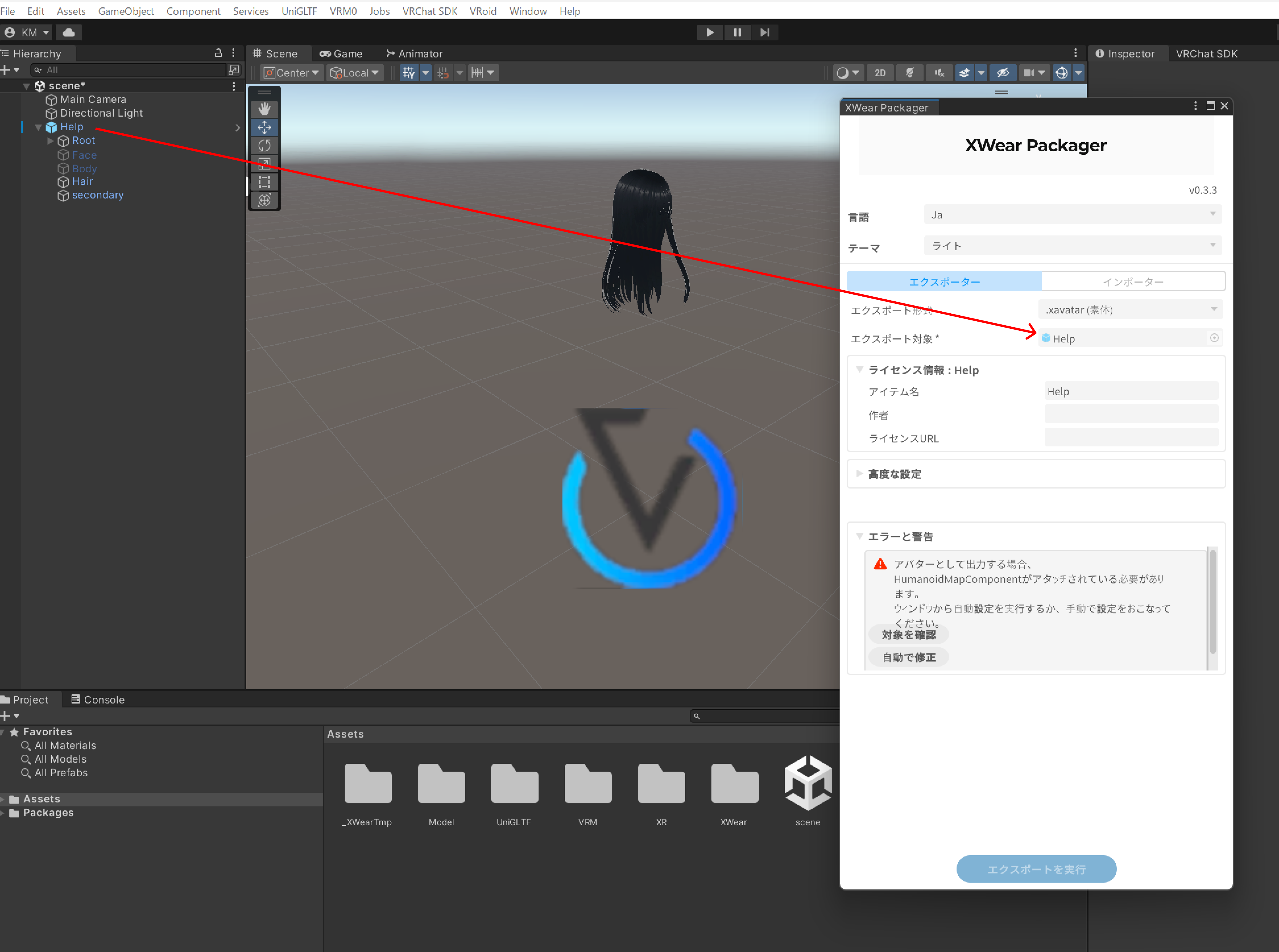Screen dimensions: 1279x952
Task: Open the UniGLTF menu
Action: 299,11
